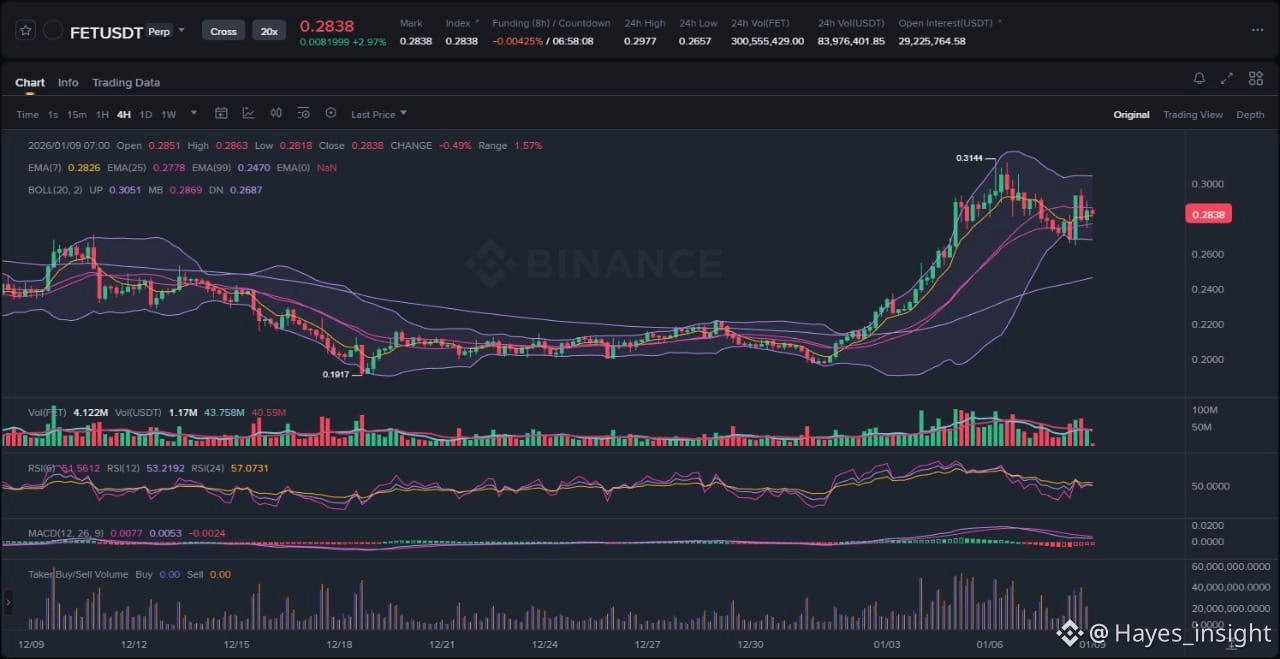
Task: Switch to the Info tab
Action: coord(68,83)
